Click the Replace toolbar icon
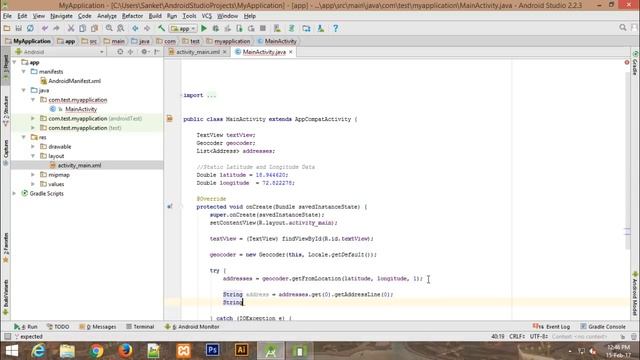The width and height of the screenshot is (640, 360). pyautogui.click(x=120, y=28)
